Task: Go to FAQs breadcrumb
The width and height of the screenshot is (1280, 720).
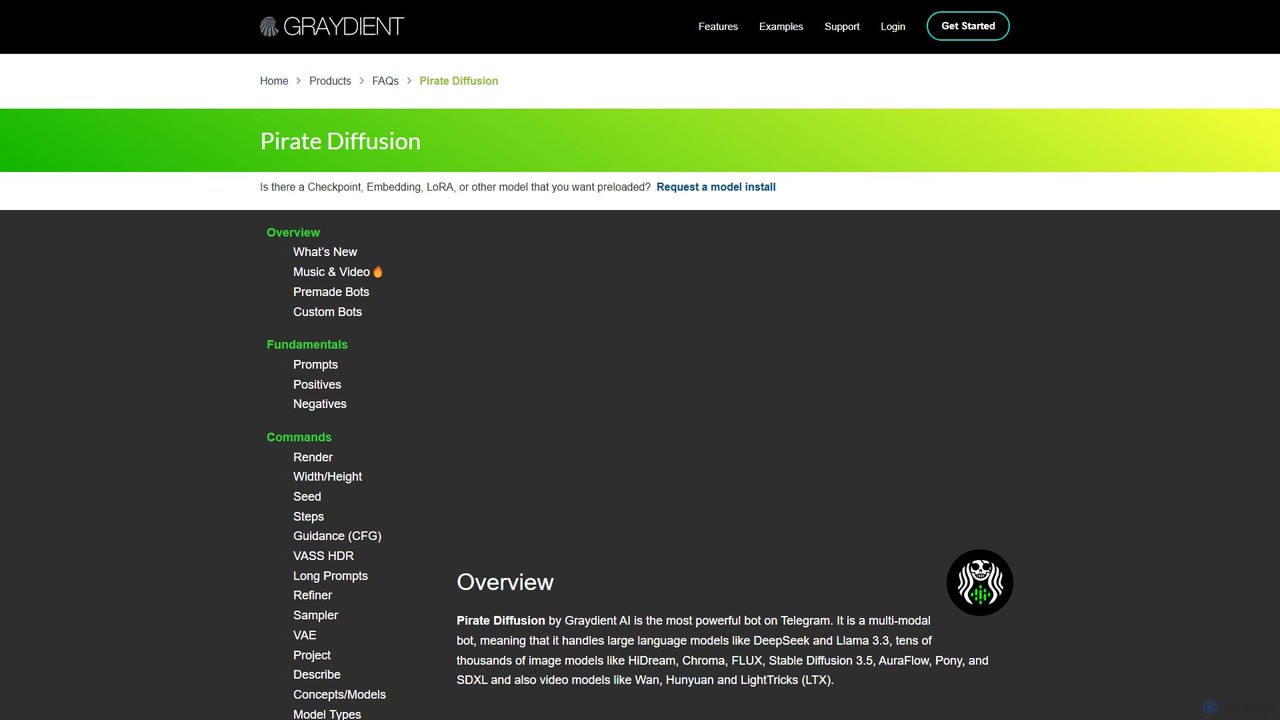Action: click(x=385, y=81)
